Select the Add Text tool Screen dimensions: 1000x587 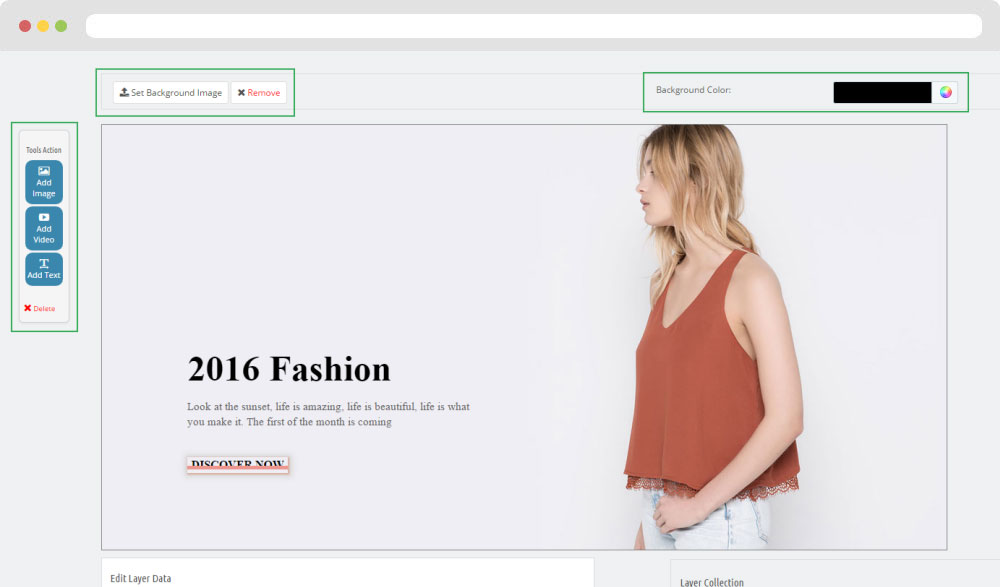click(x=44, y=269)
